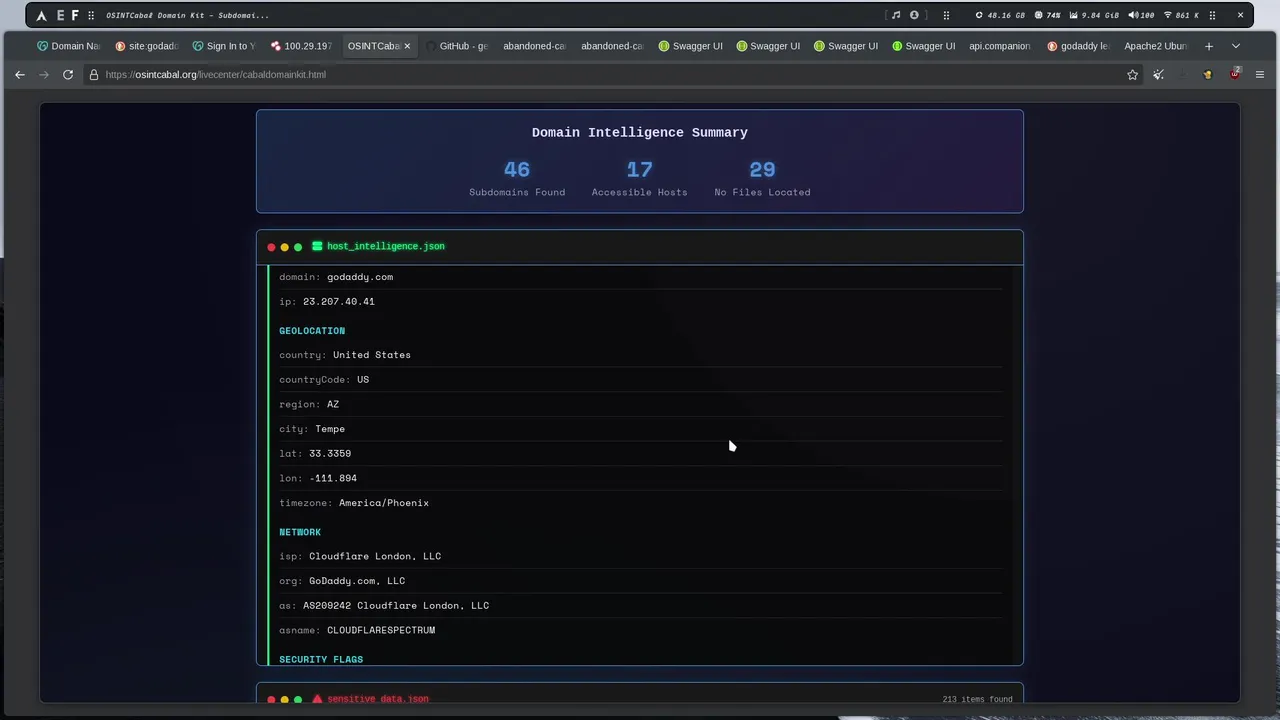1280x720 pixels.
Task: Click the music note icon in top bar
Action: pyautogui.click(x=895, y=15)
